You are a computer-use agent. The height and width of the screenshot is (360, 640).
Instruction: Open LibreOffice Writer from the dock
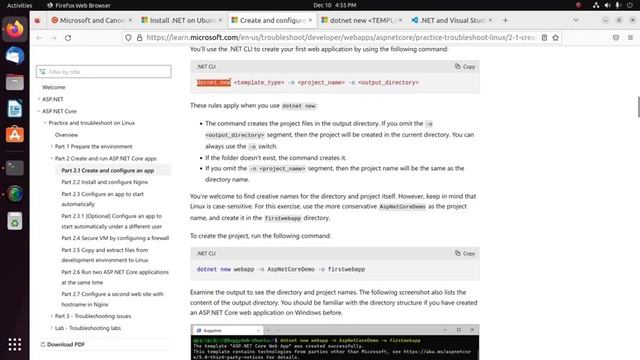[15, 109]
